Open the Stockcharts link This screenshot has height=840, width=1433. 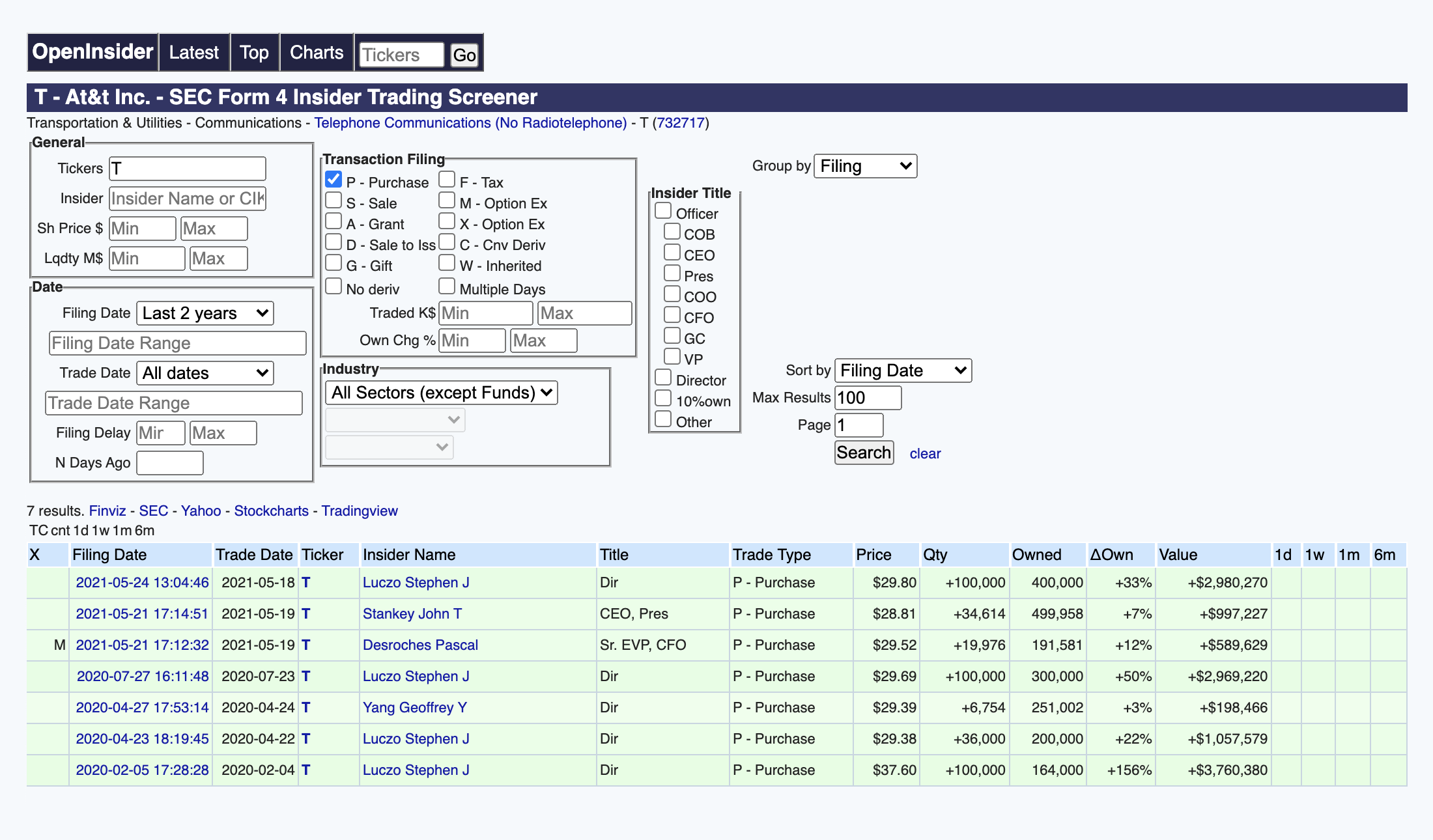pos(272,511)
